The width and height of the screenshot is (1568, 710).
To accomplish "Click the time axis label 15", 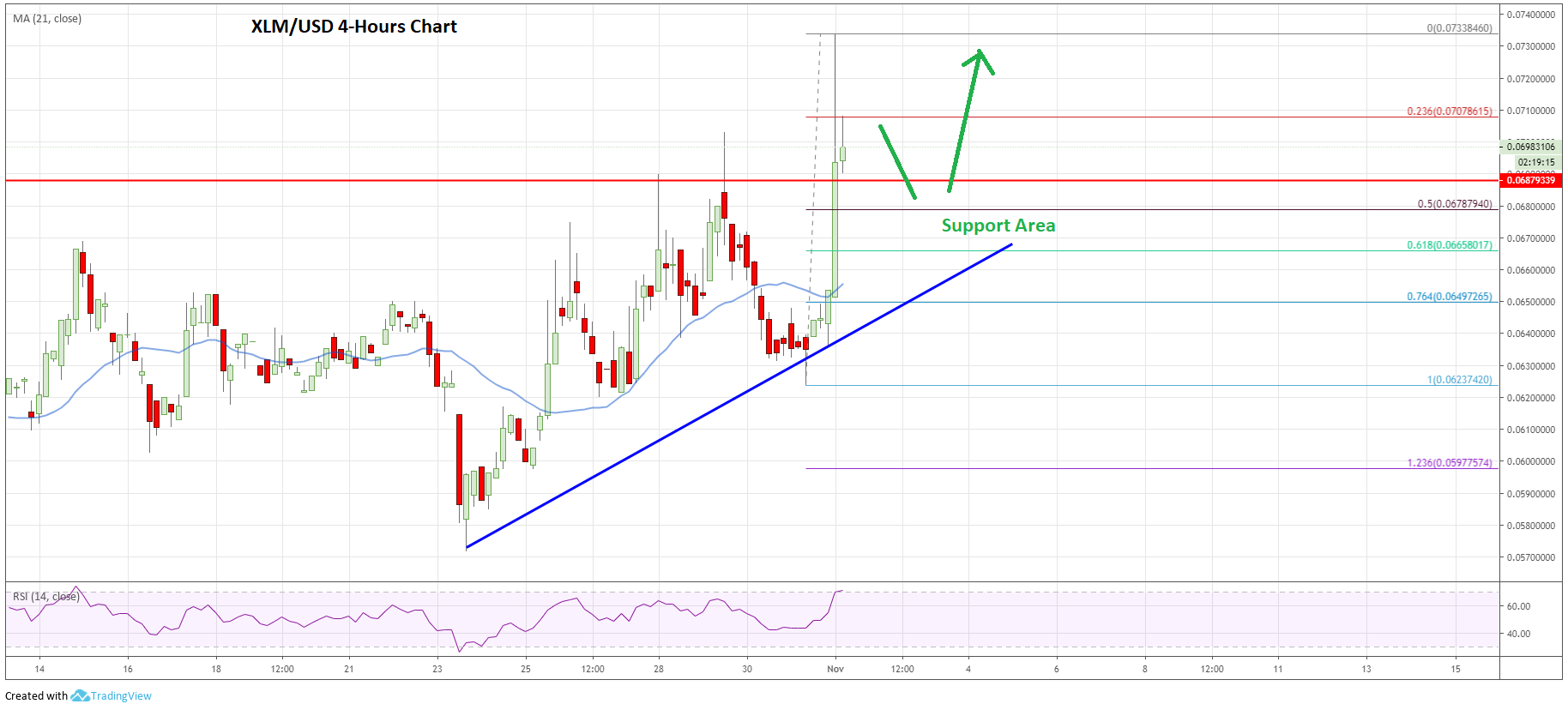I will [x=1456, y=669].
